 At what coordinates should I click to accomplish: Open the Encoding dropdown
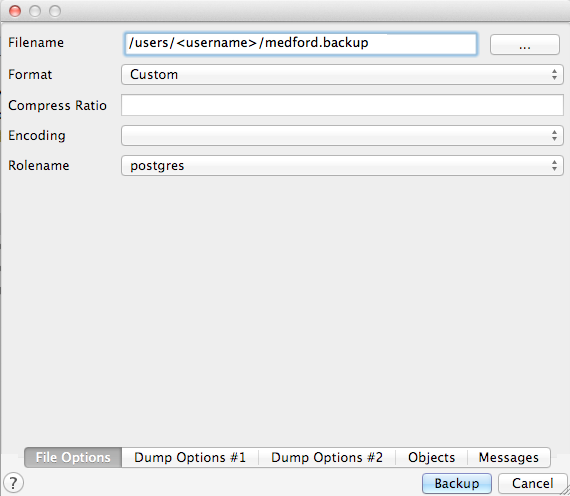tap(342, 136)
